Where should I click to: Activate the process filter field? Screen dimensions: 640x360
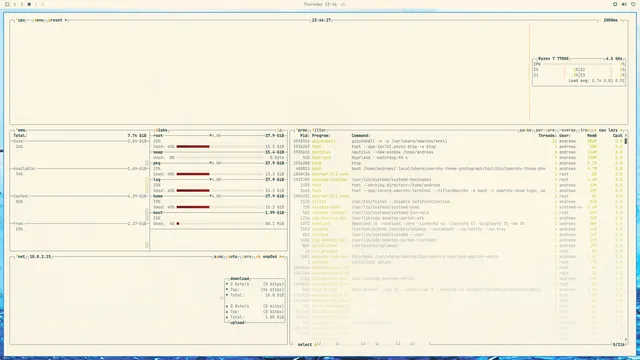tap(319, 130)
